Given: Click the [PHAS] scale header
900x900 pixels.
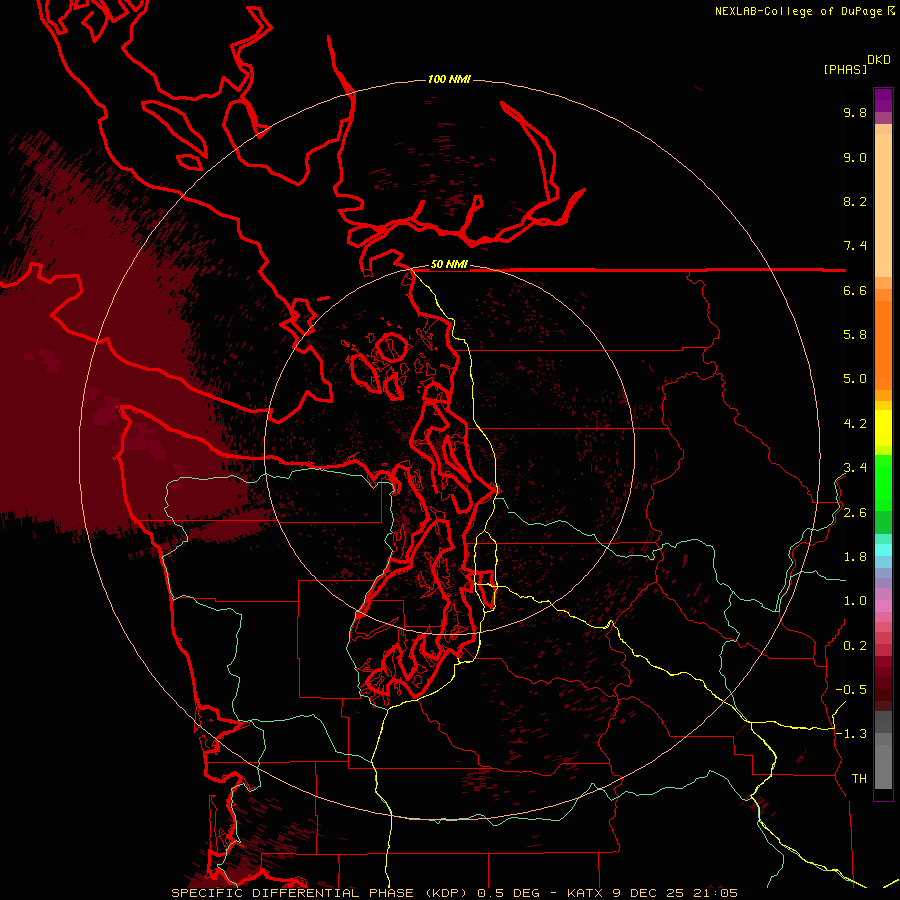Looking at the screenshot, I should 845,69.
